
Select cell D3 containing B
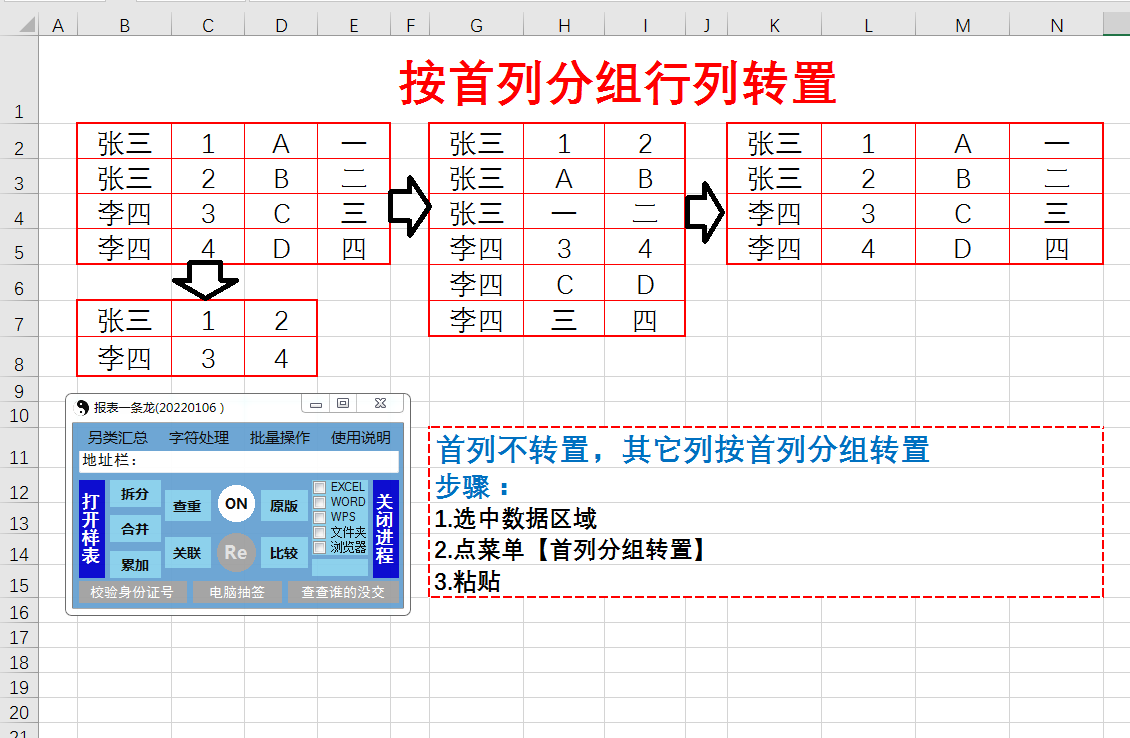point(281,178)
